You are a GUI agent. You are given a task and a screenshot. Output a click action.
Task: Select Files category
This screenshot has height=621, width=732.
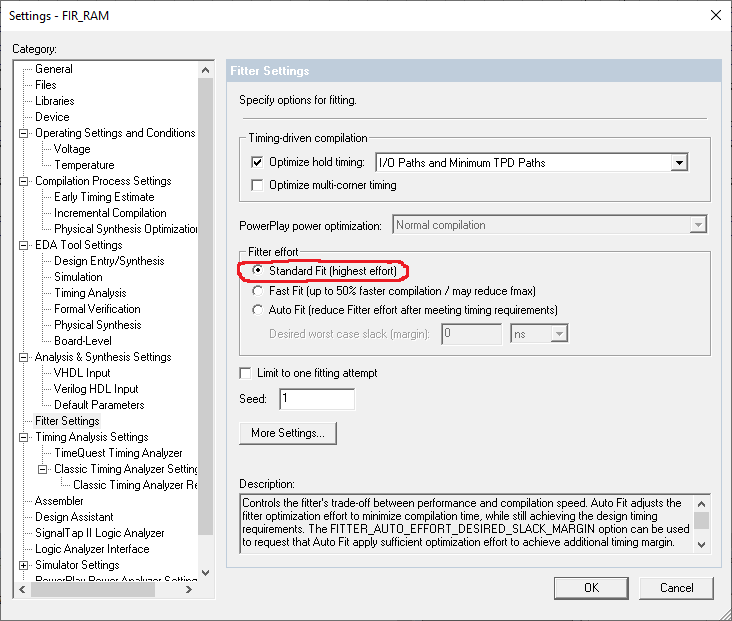tap(46, 85)
